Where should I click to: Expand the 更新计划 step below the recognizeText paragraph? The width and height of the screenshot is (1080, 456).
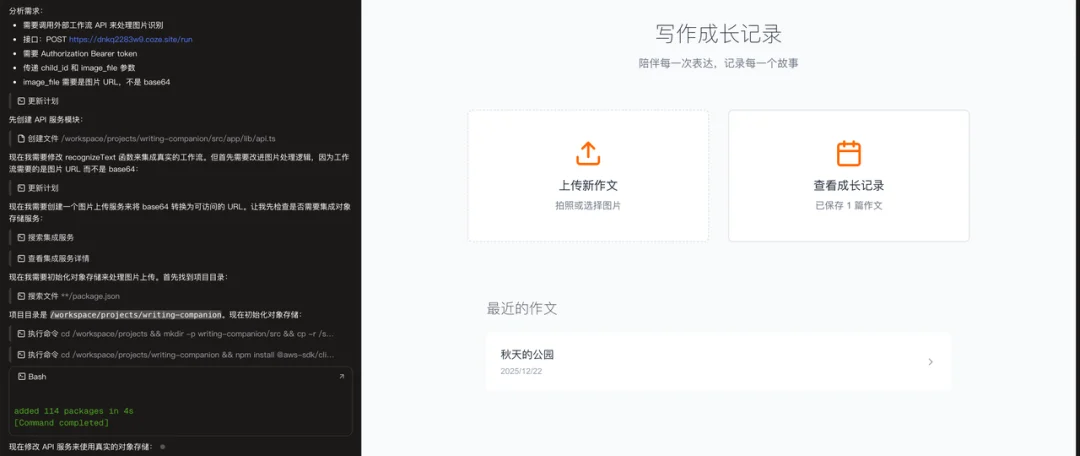tap(43, 188)
